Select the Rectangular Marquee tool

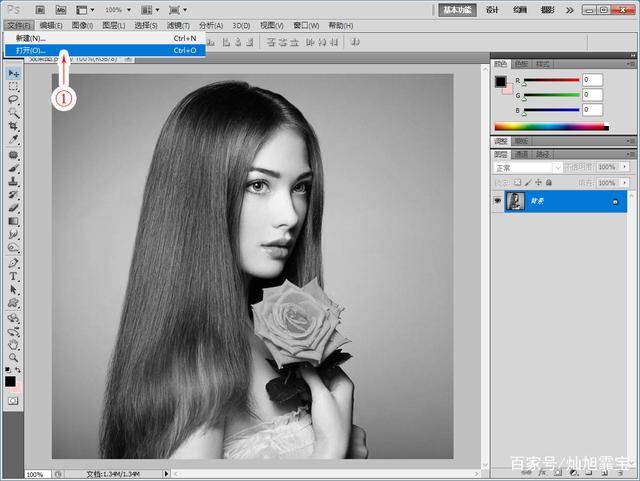tap(13, 87)
